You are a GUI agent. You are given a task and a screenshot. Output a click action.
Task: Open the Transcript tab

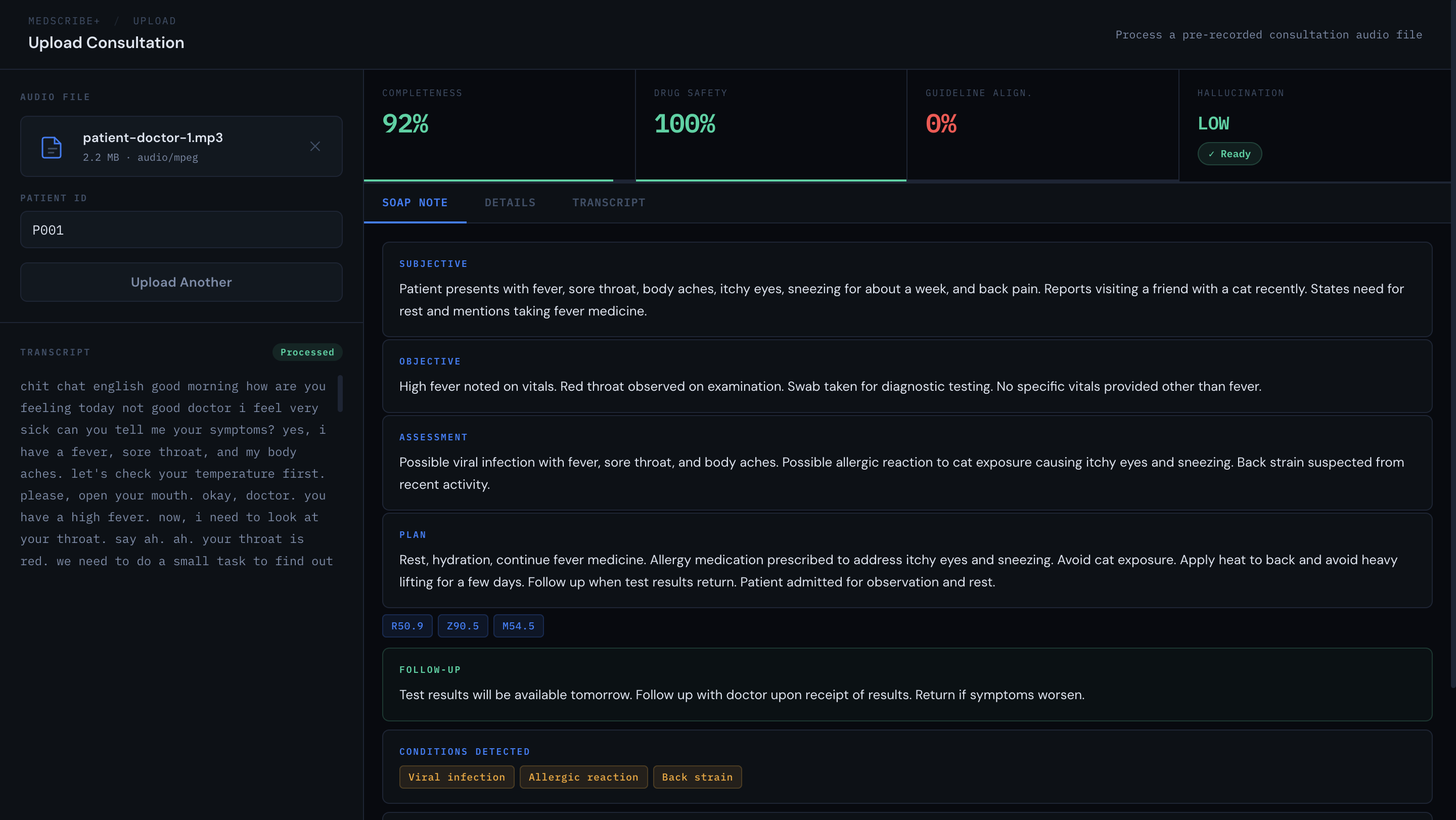pyautogui.click(x=608, y=202)
